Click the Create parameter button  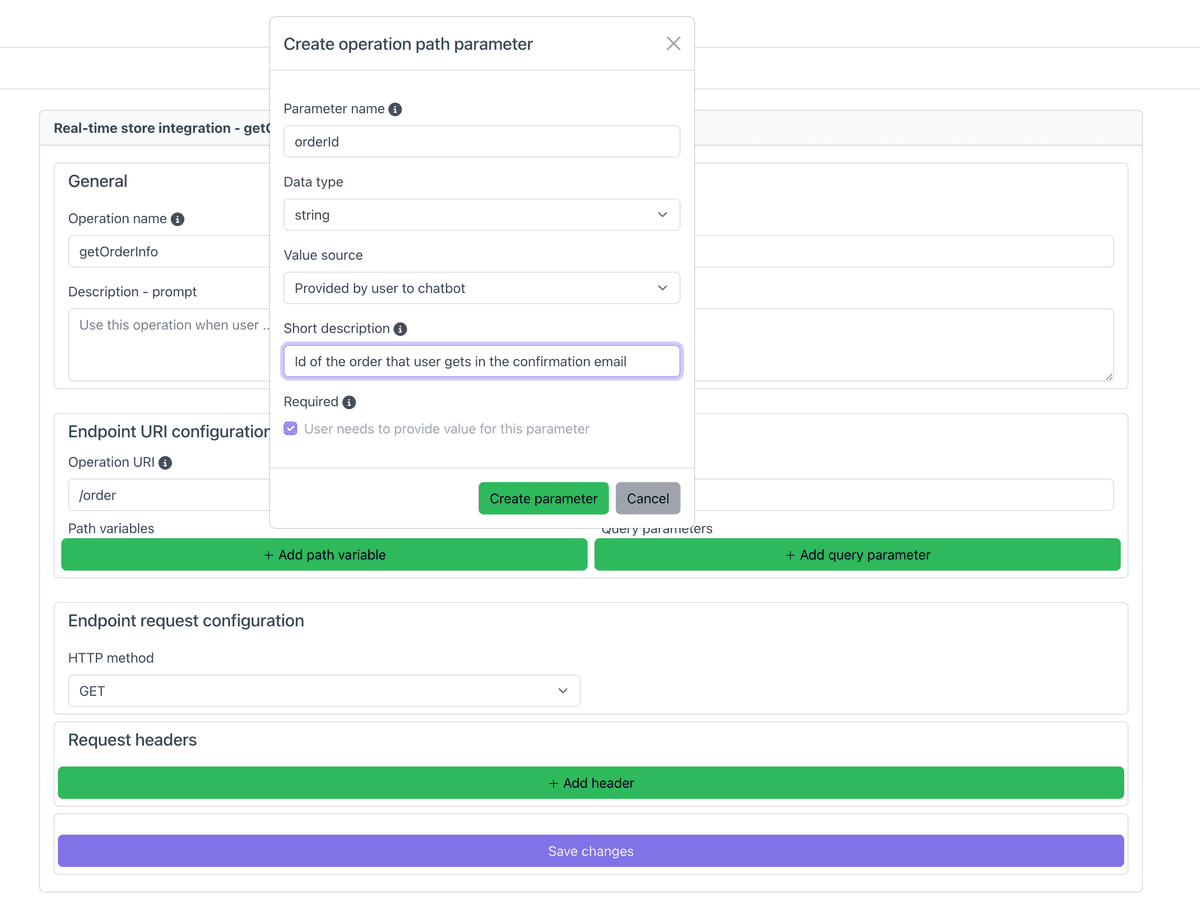point(543,498)
